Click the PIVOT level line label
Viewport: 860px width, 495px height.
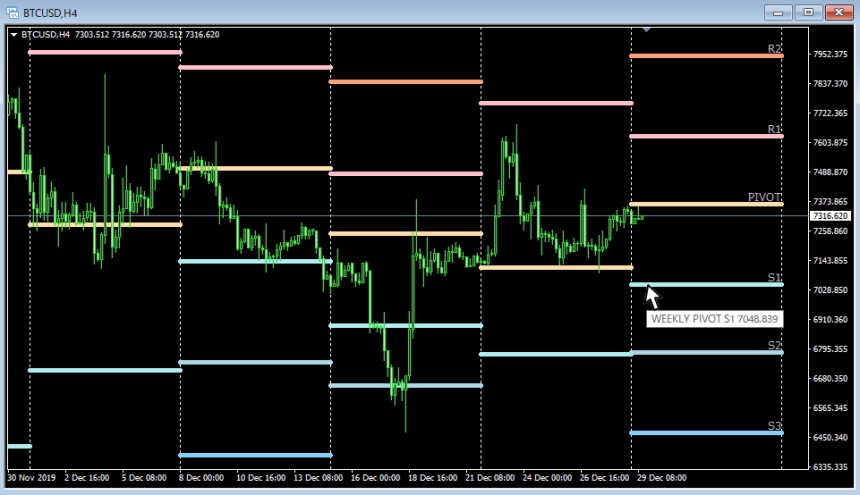point(765,197)
